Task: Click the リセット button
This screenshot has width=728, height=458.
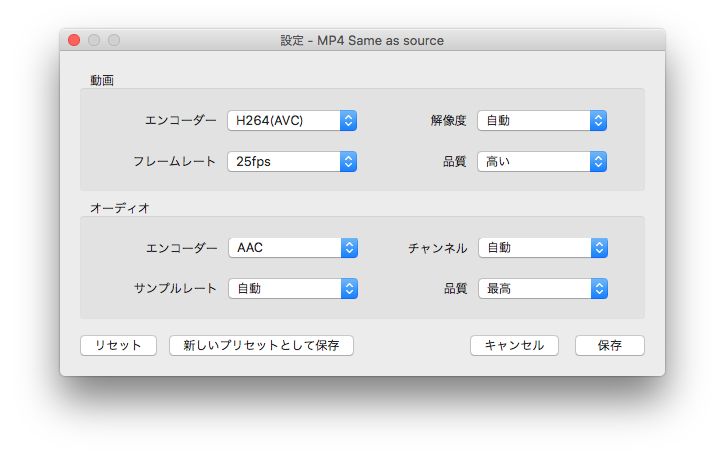Action: [118, 346]
